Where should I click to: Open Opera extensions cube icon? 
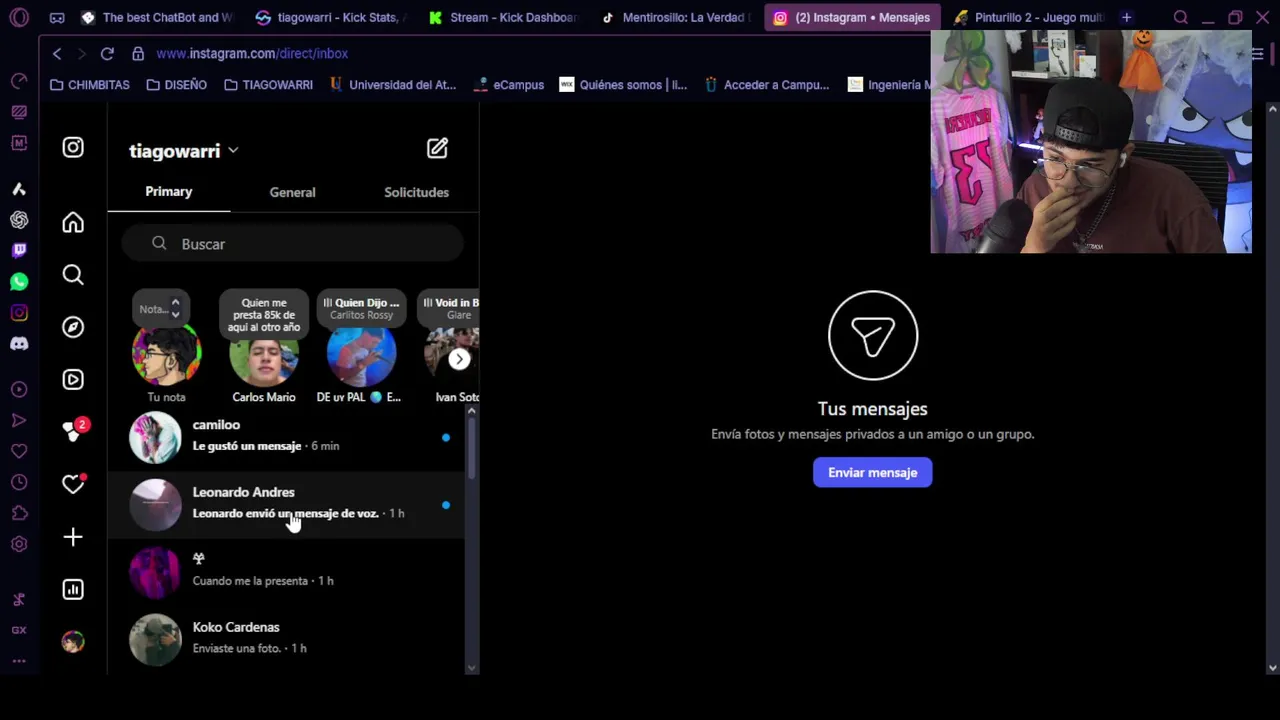point(19,513)
